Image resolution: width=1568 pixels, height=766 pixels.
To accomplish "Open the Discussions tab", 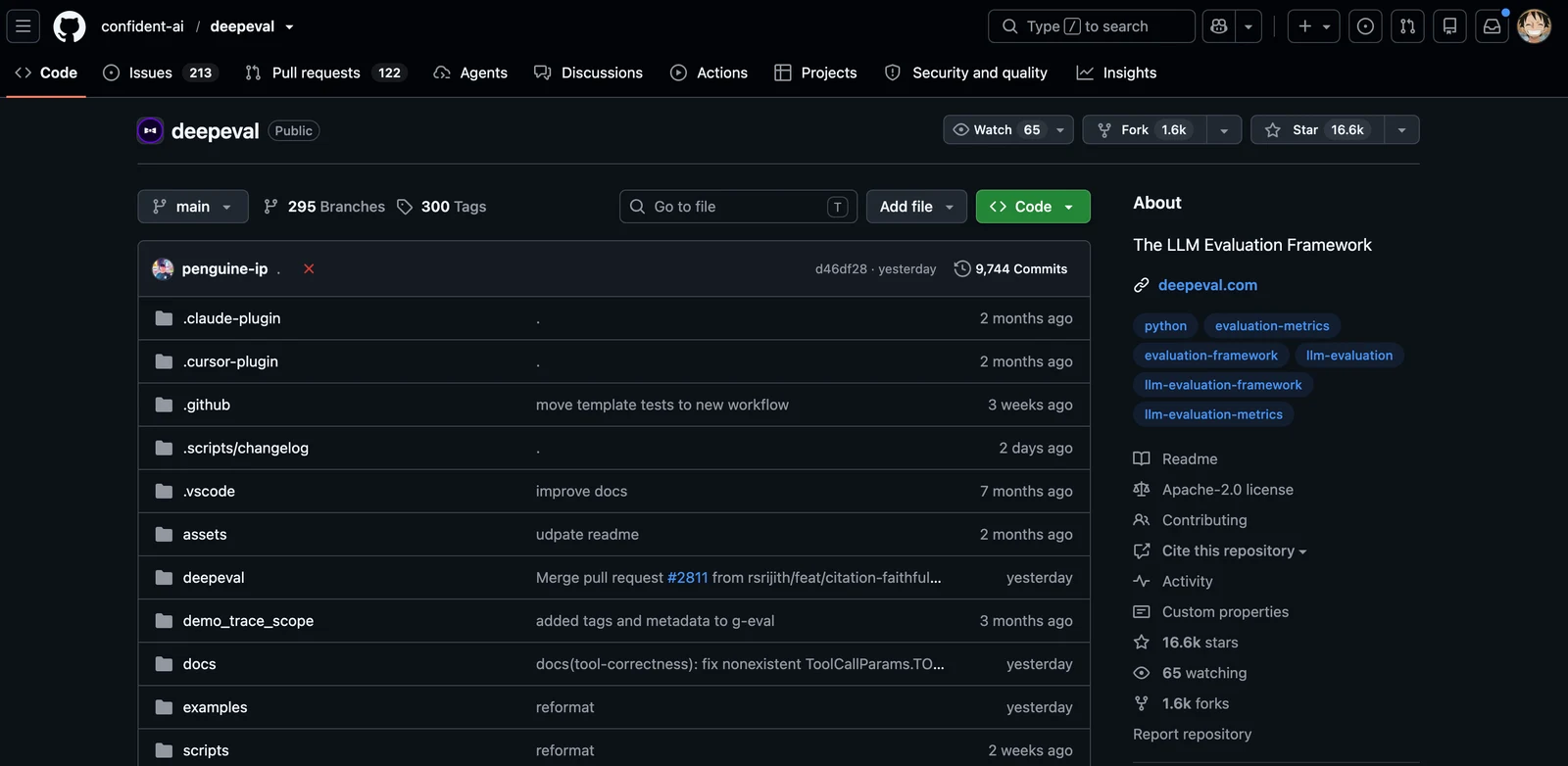I will pos(588,72).
